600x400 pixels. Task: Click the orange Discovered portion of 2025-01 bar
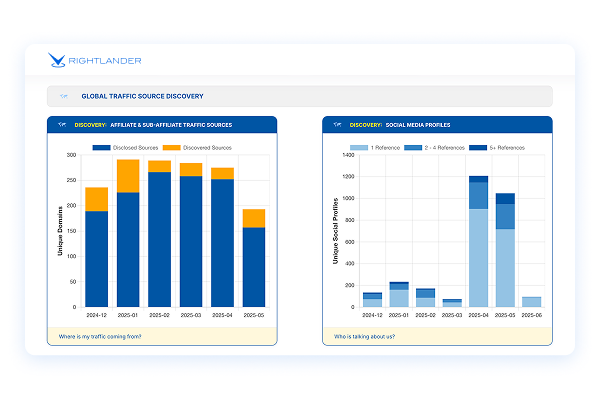[128, 176]
